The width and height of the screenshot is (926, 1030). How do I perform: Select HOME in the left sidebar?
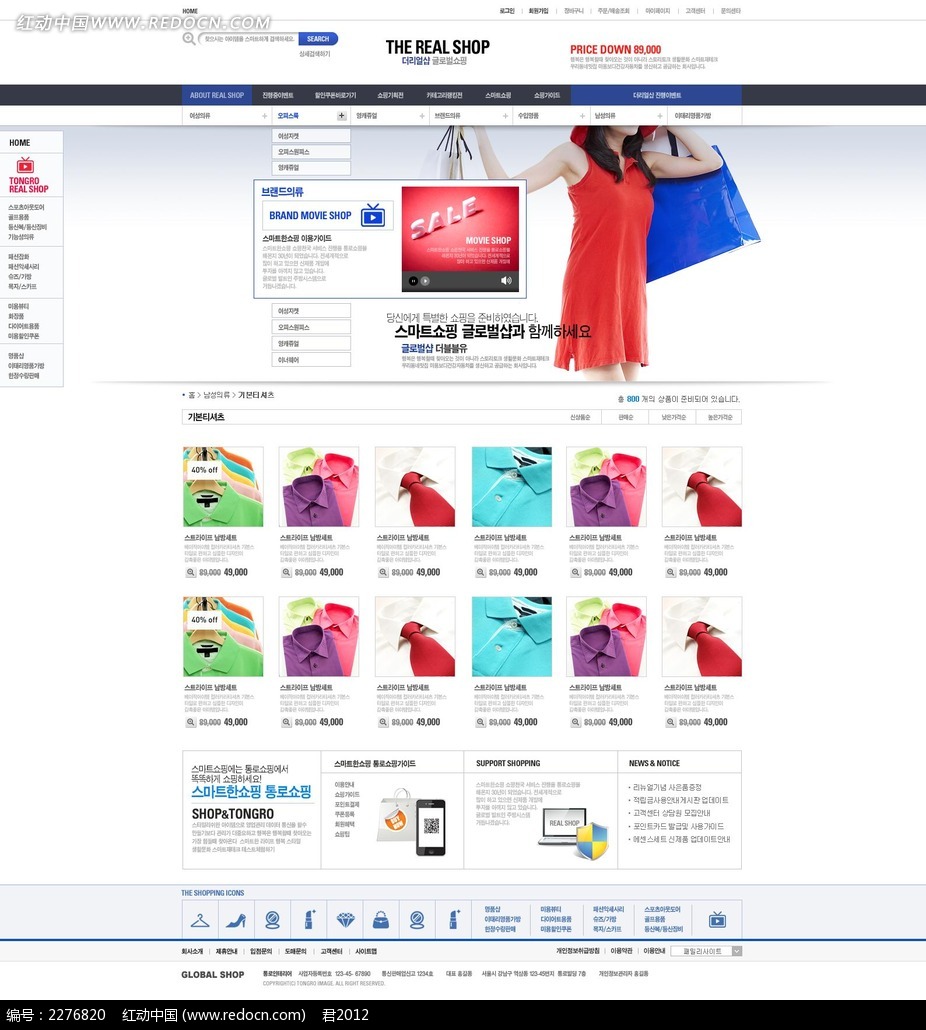point(20,142)
